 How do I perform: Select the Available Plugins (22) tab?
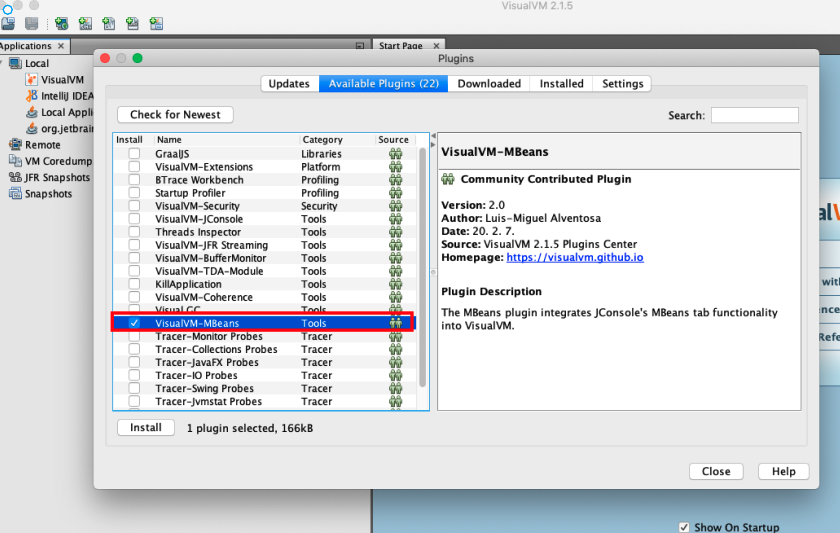point(384,84)
